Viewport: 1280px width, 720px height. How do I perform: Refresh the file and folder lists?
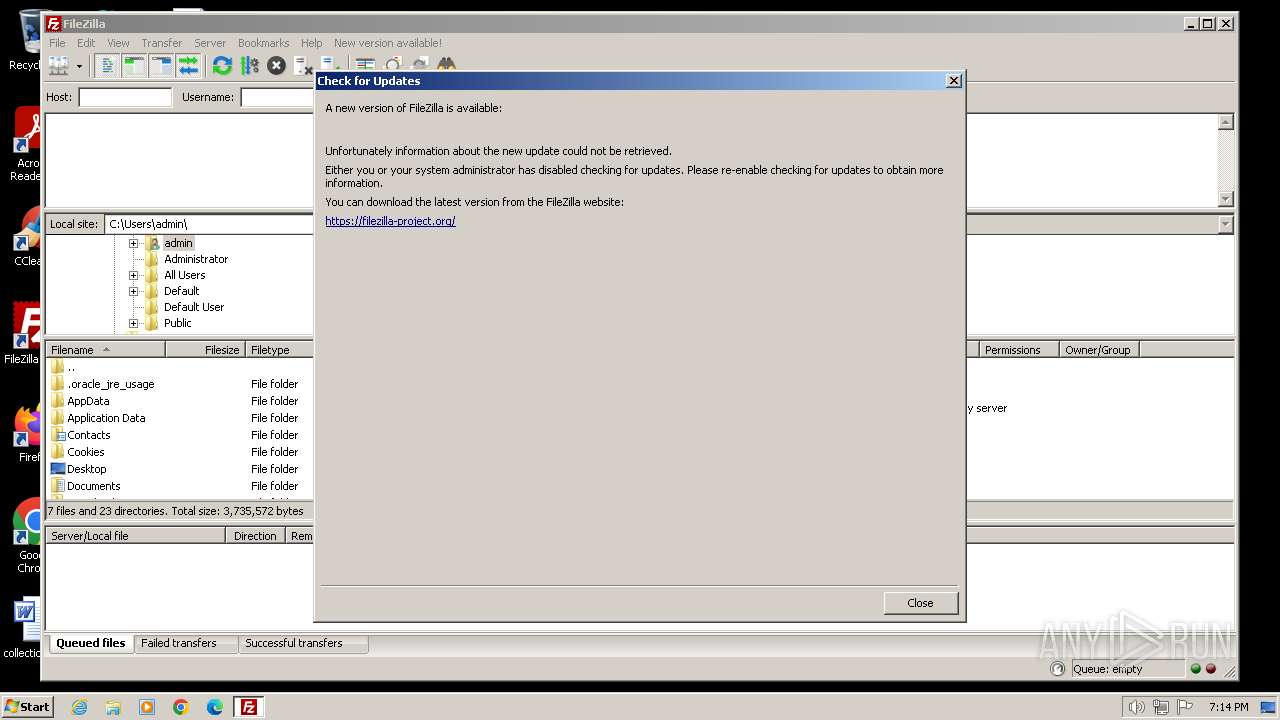tap(222, 66)
